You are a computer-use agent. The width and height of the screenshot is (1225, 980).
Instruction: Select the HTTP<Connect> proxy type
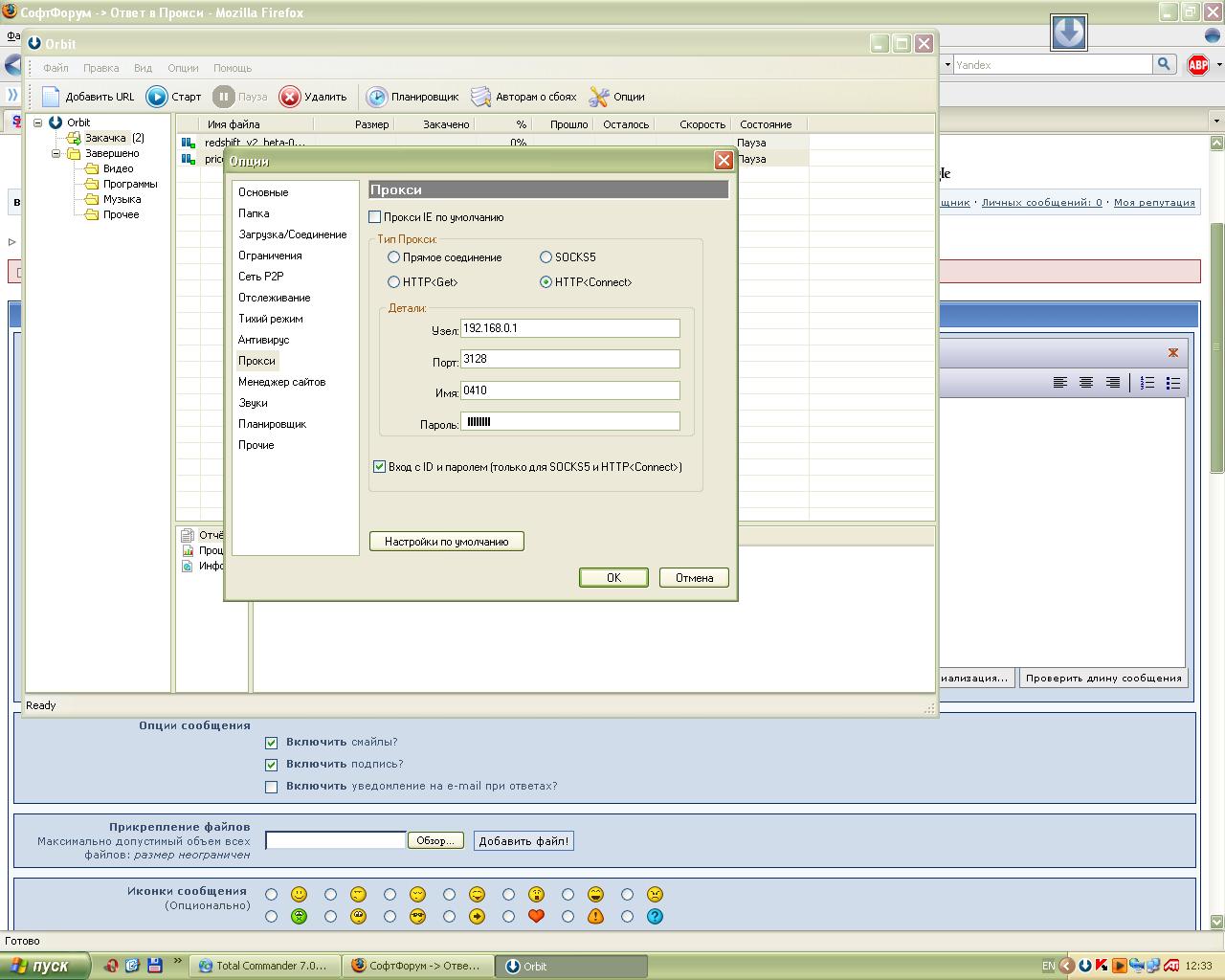pos(546,282)
